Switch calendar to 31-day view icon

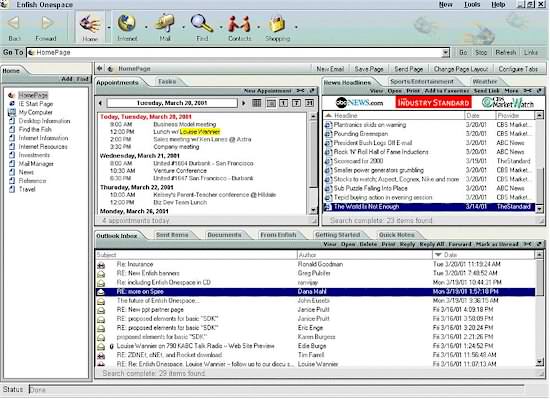[x=309, y=103]
